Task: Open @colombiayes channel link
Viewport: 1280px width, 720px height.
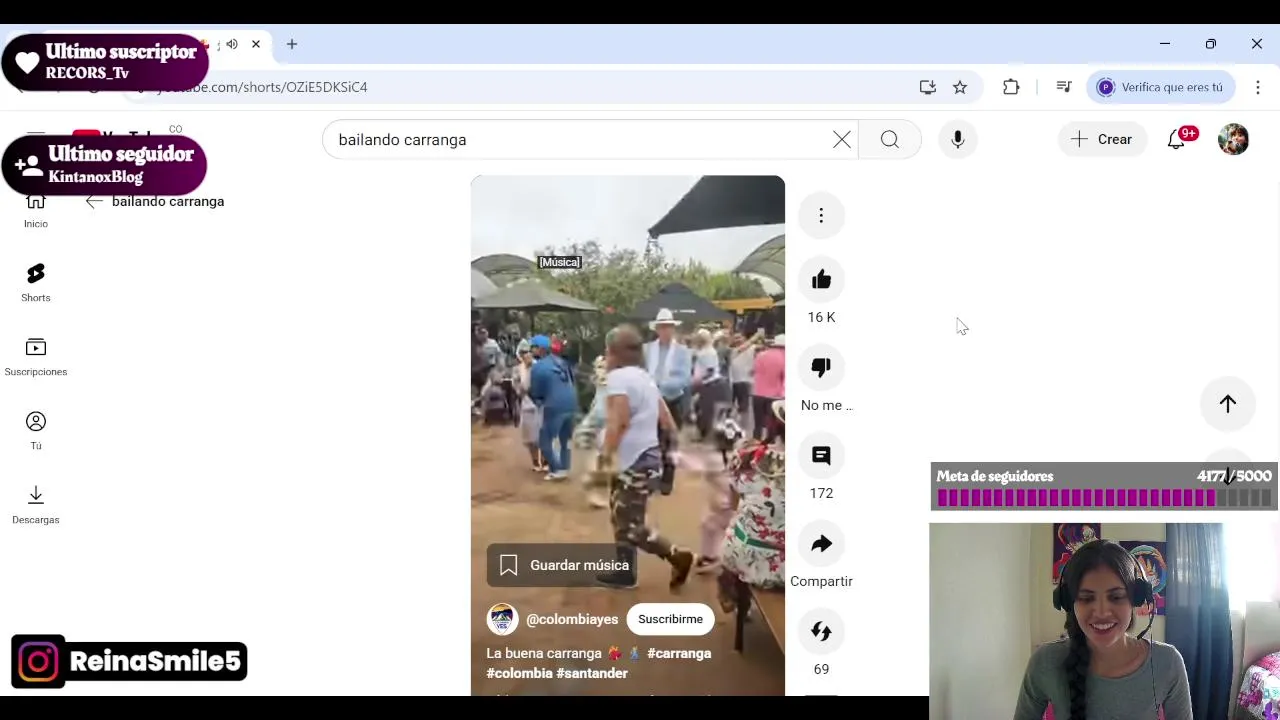Action: click(x=572, y=620)
